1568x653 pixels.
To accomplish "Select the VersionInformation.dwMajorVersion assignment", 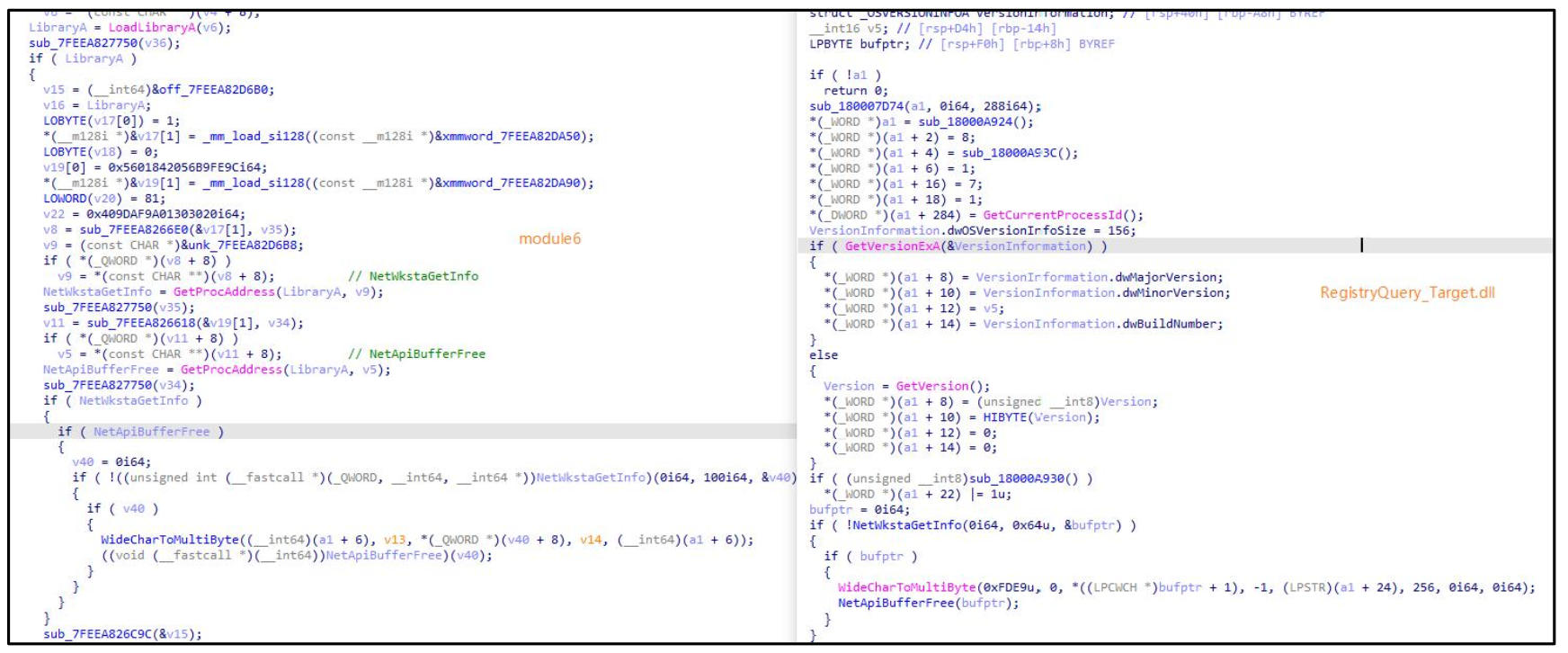I will coord(1023,277).
